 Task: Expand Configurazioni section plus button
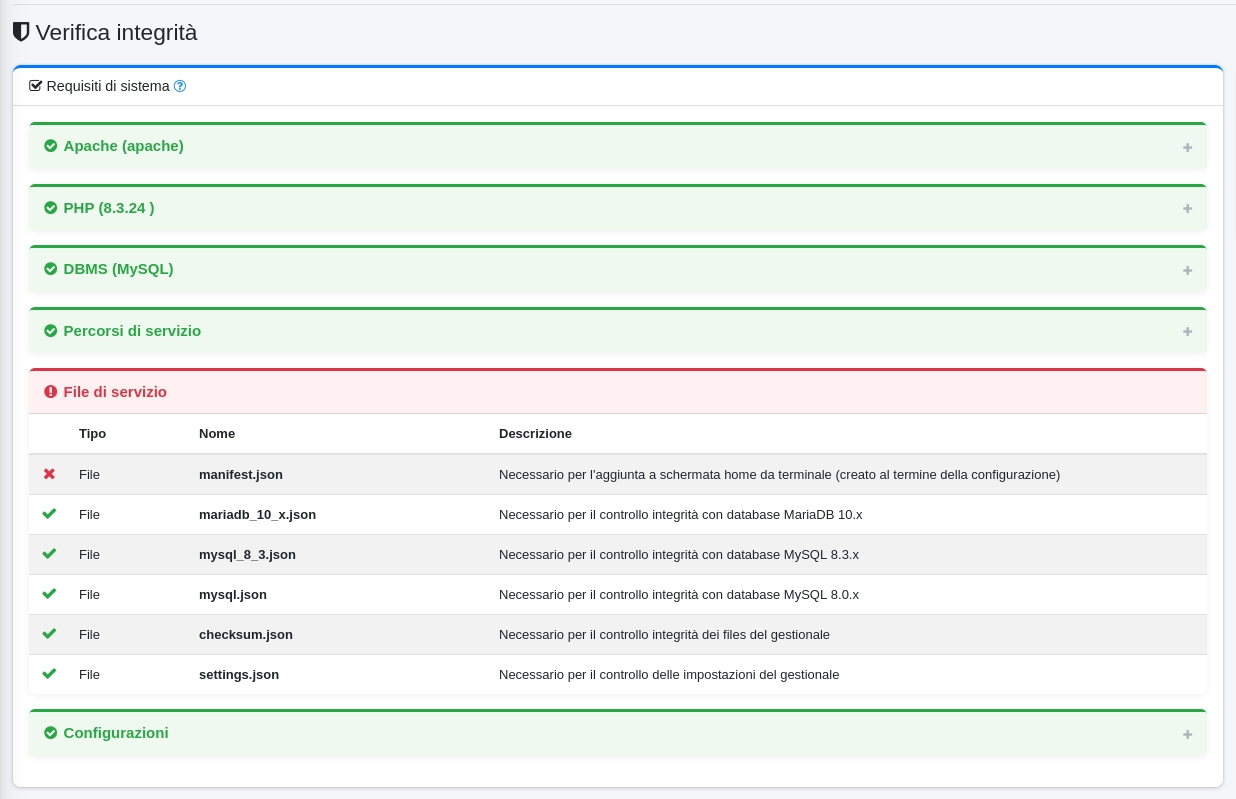coord(1187,734)
